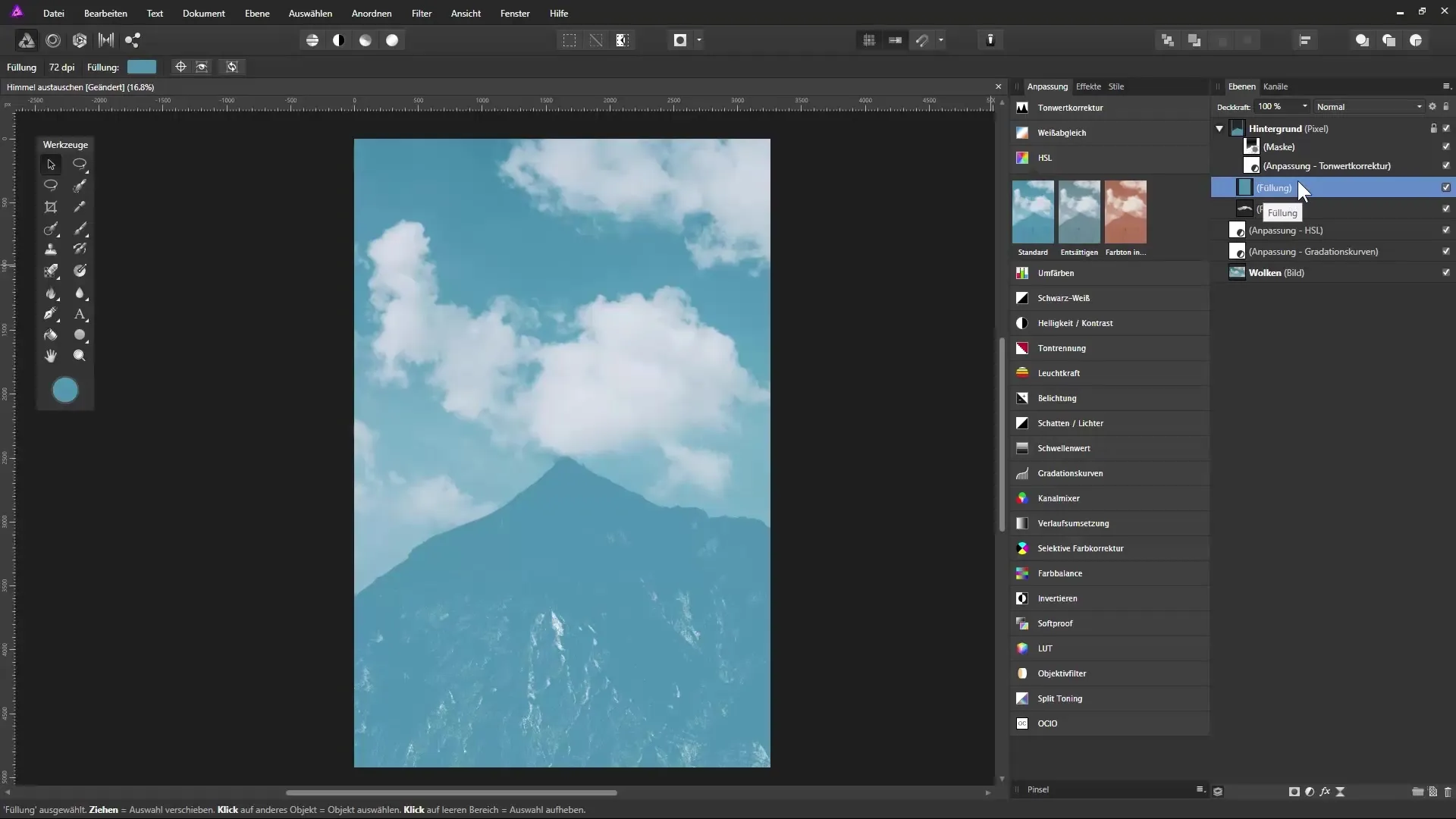Add a Selektive Farbkorrektur adjustment
The image size is (1456, 819).
[x=1109, y=548]
